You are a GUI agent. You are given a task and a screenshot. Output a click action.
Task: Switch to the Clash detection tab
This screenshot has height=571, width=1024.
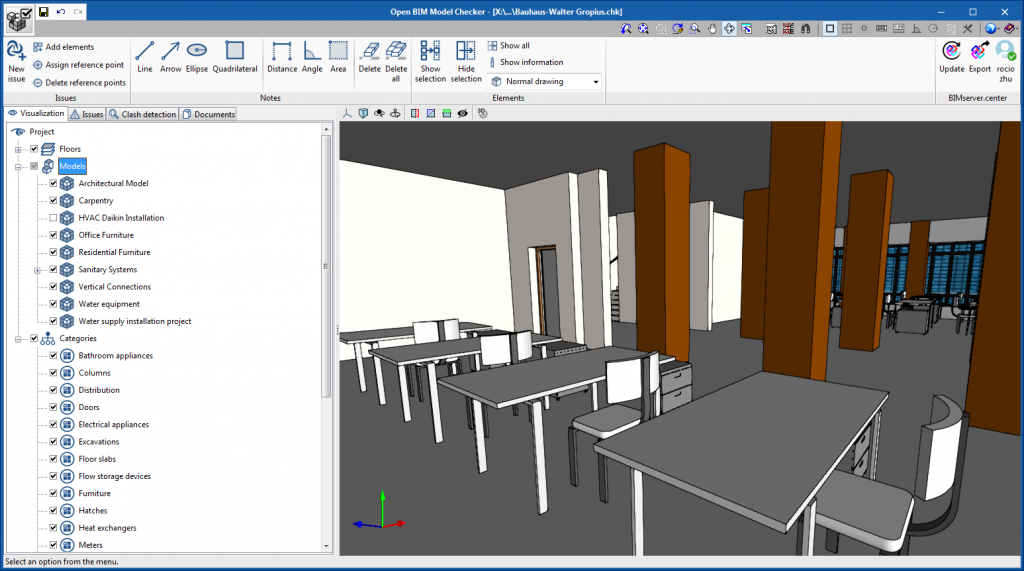[143, 114]
